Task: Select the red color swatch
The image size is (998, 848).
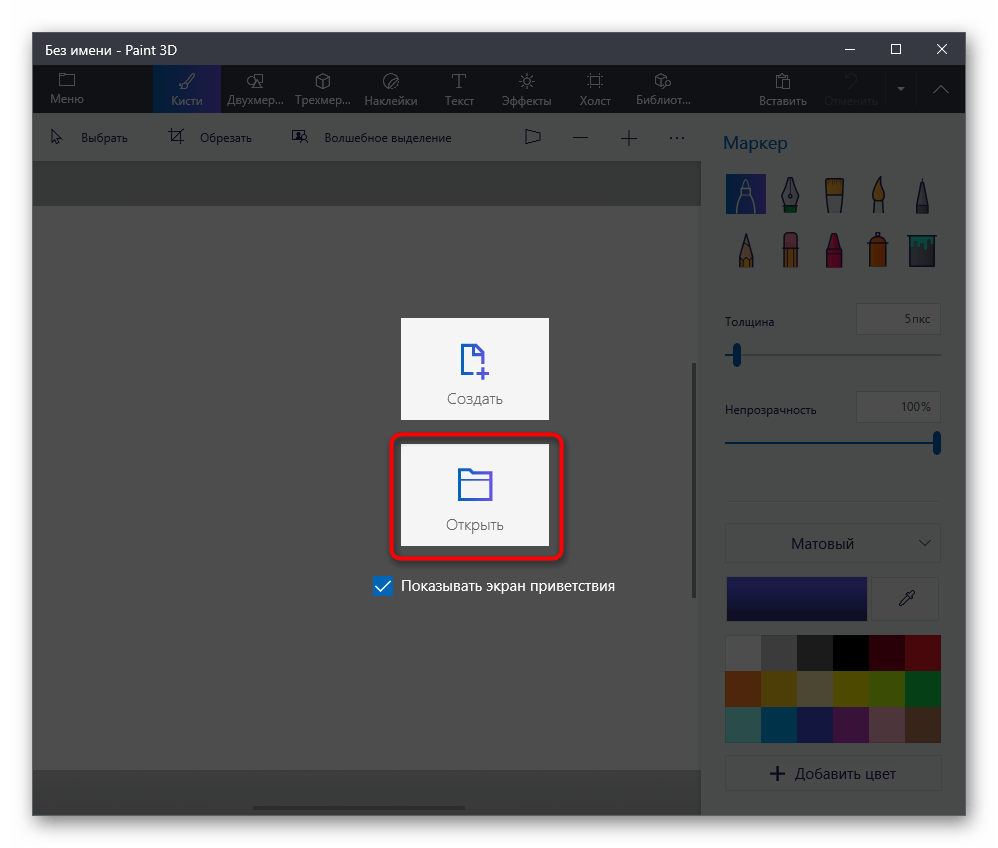Action: (922, 652)
